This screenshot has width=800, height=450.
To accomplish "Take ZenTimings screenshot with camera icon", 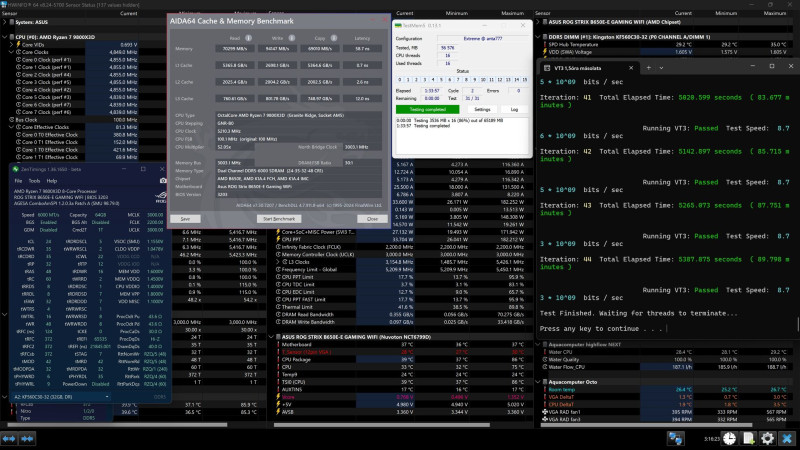I will [163, 181].
